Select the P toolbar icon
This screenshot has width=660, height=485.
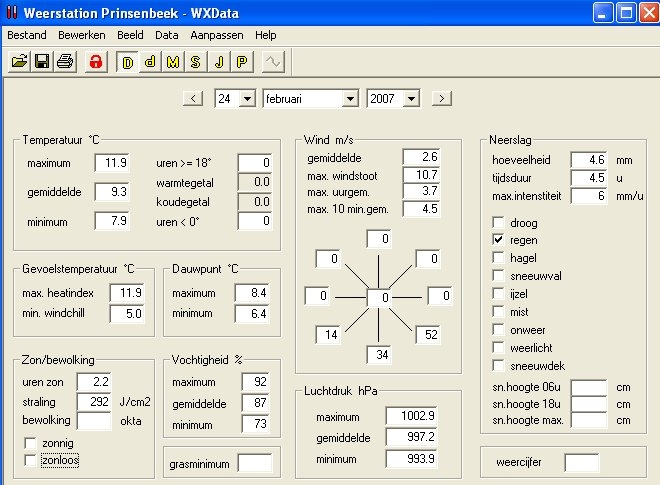(242, 62)
